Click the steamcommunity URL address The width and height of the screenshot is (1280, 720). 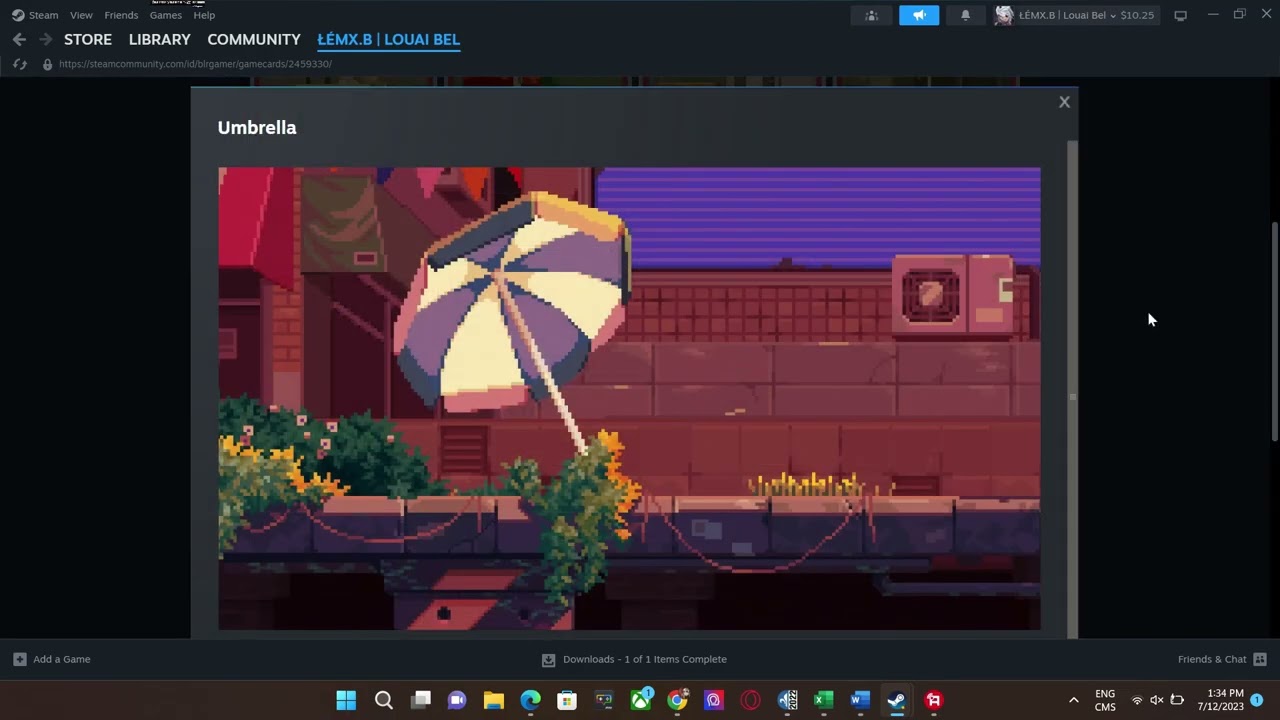195,64
